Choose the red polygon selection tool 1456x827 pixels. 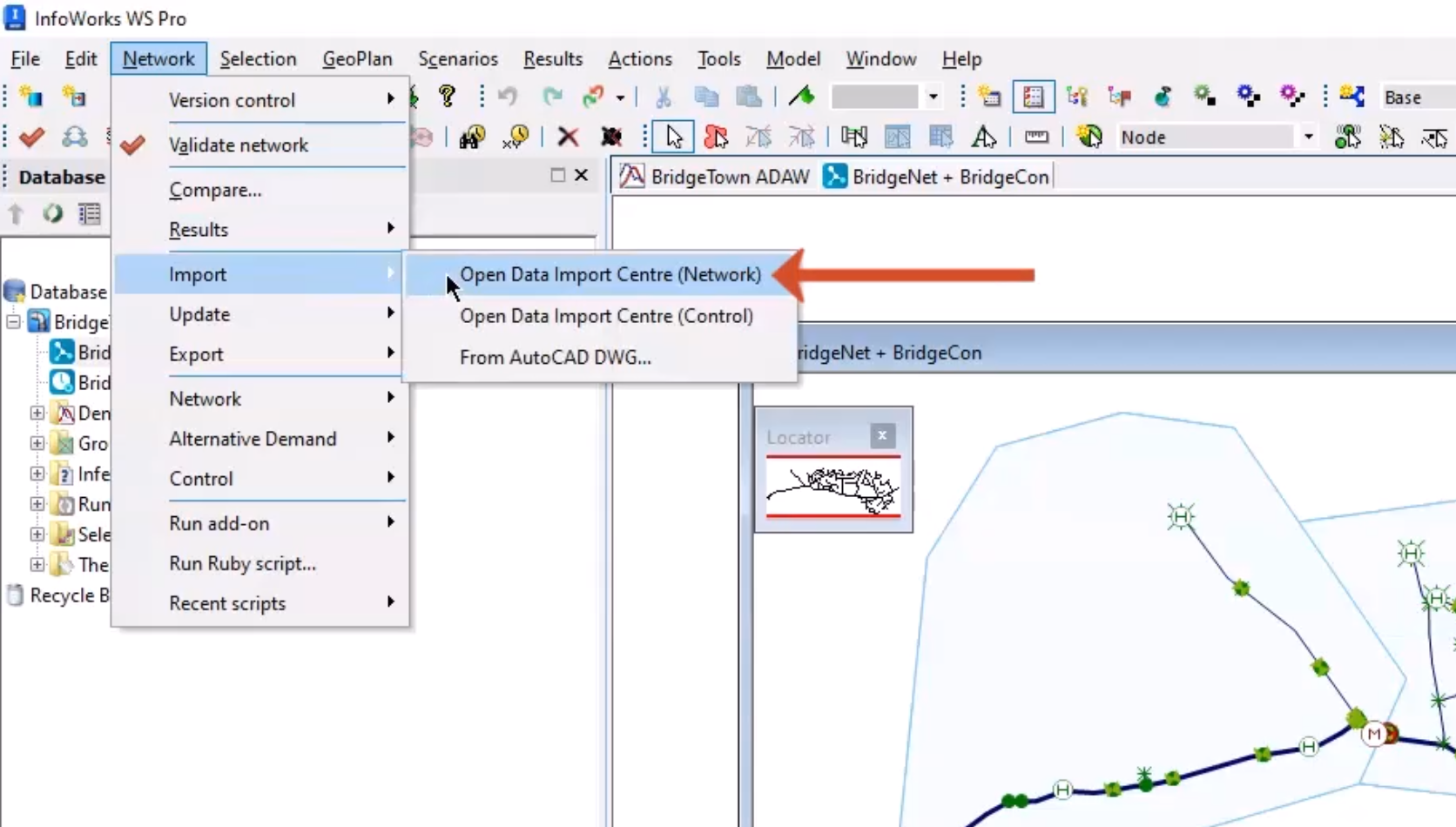click(x=716, y=137)
